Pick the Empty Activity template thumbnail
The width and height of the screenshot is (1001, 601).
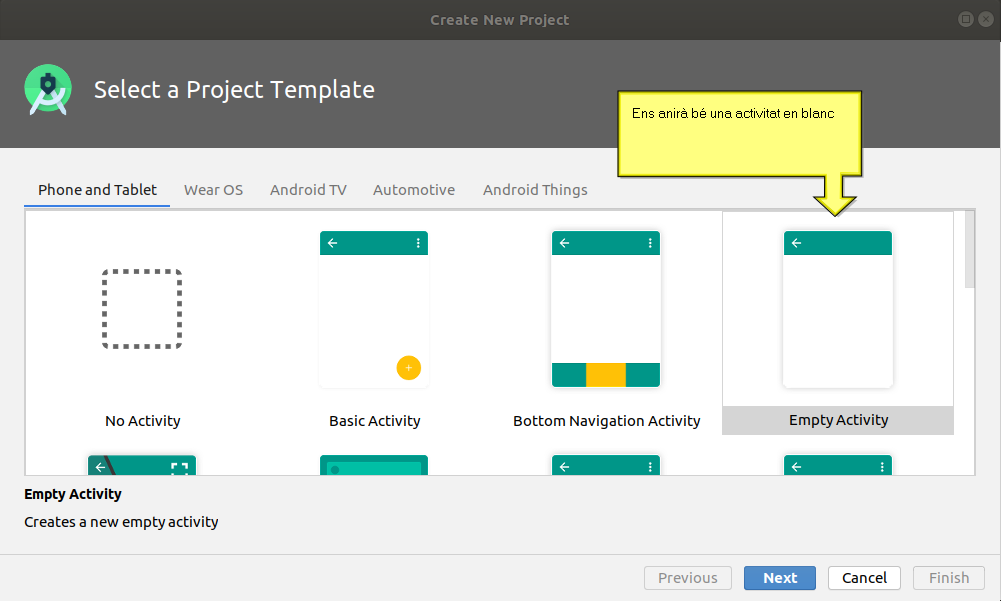click(838, 309)
